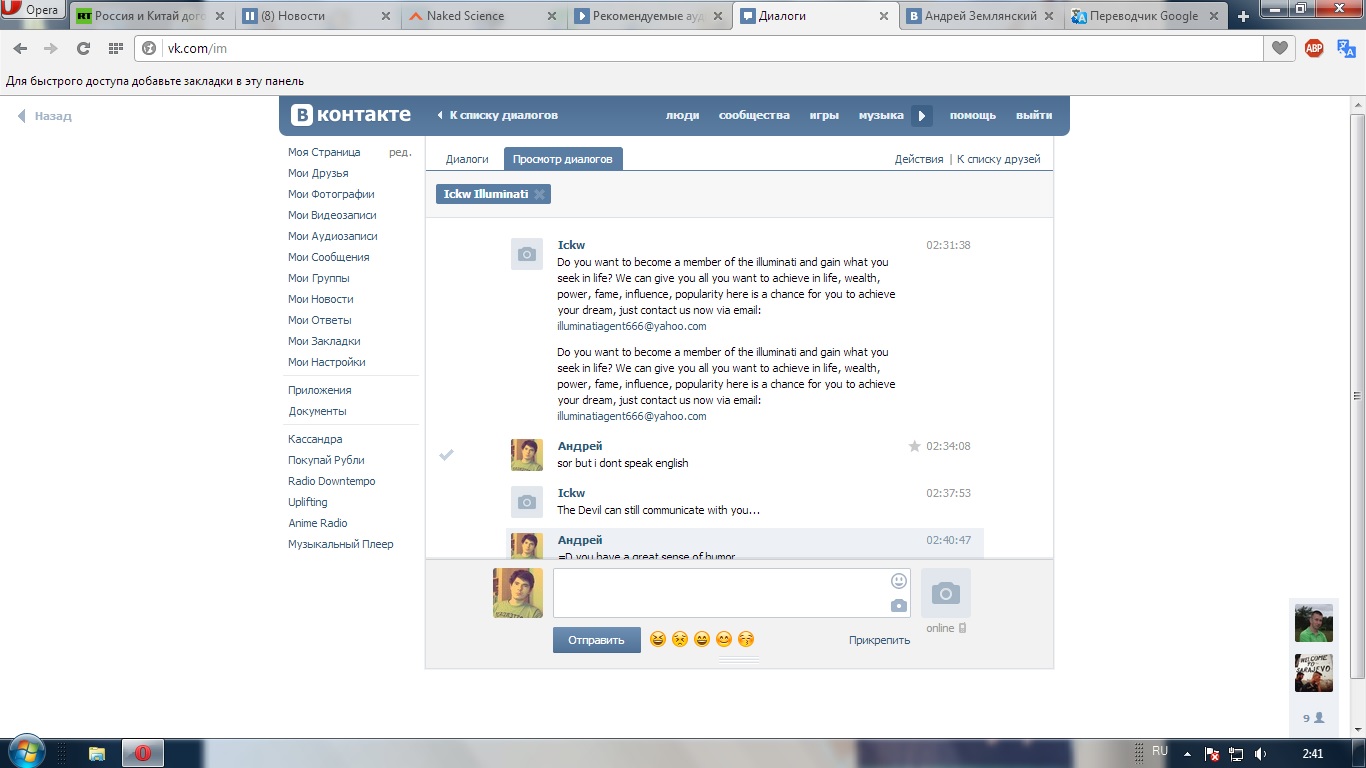The width and height of the screenshot is (1366, 768).
Task: Insert the blushing smile emoji
Action: [x=724, y=639]
